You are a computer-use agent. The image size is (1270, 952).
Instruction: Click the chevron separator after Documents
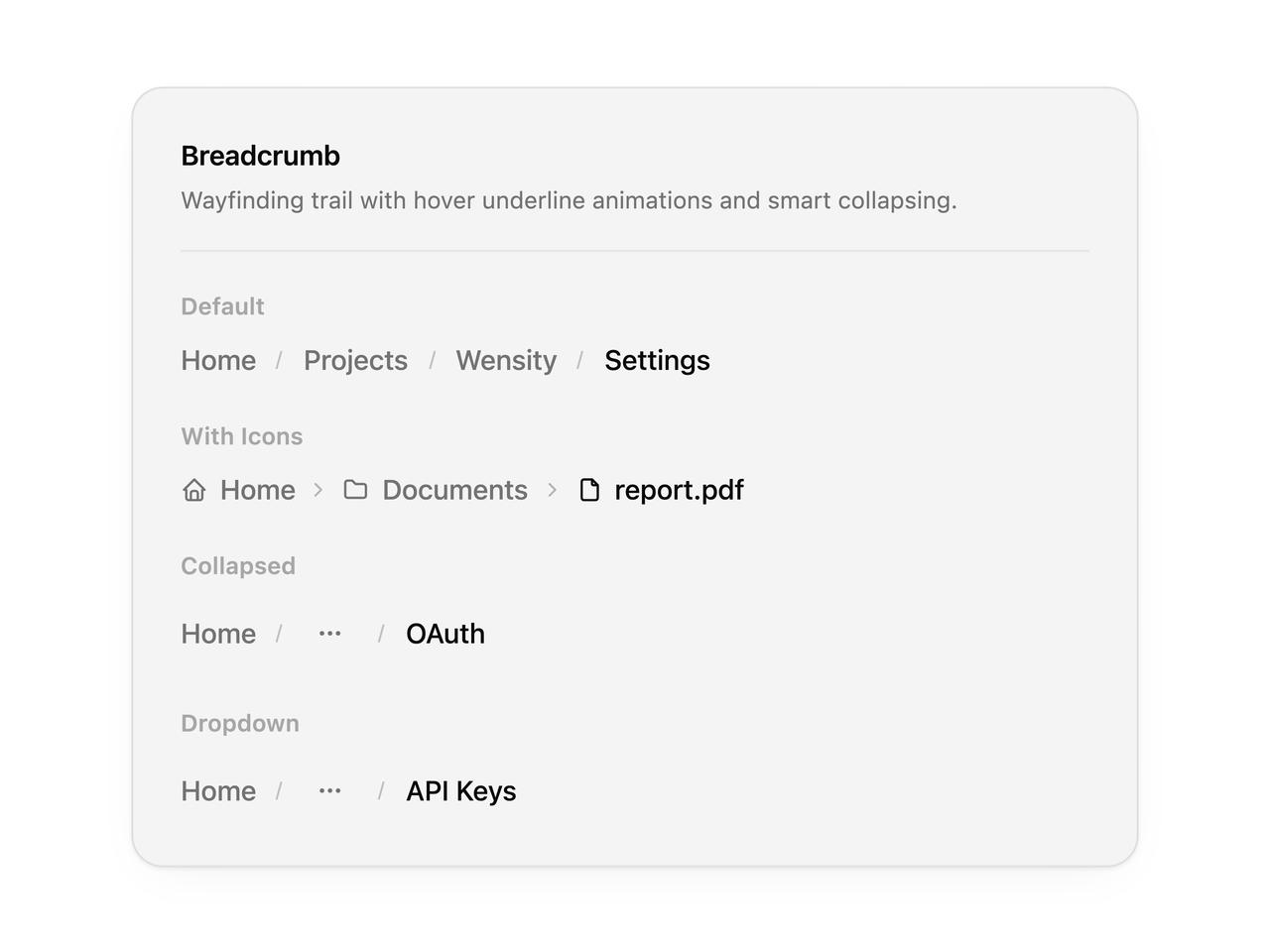553,490
